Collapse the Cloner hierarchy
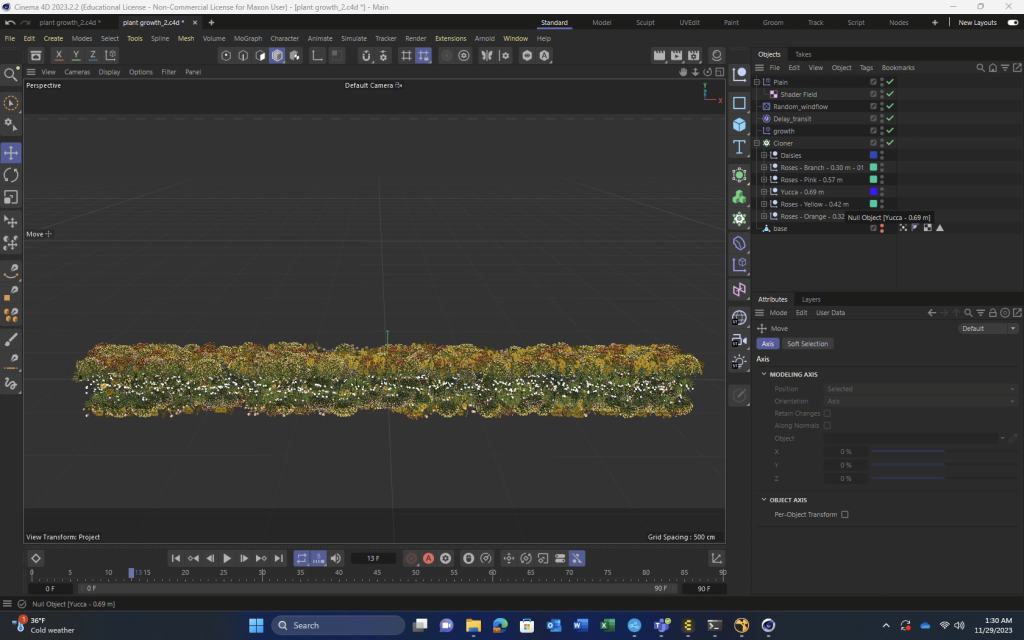Viewport: 1024px width, 640px height. pyautogui.click(x=757, y=143)
